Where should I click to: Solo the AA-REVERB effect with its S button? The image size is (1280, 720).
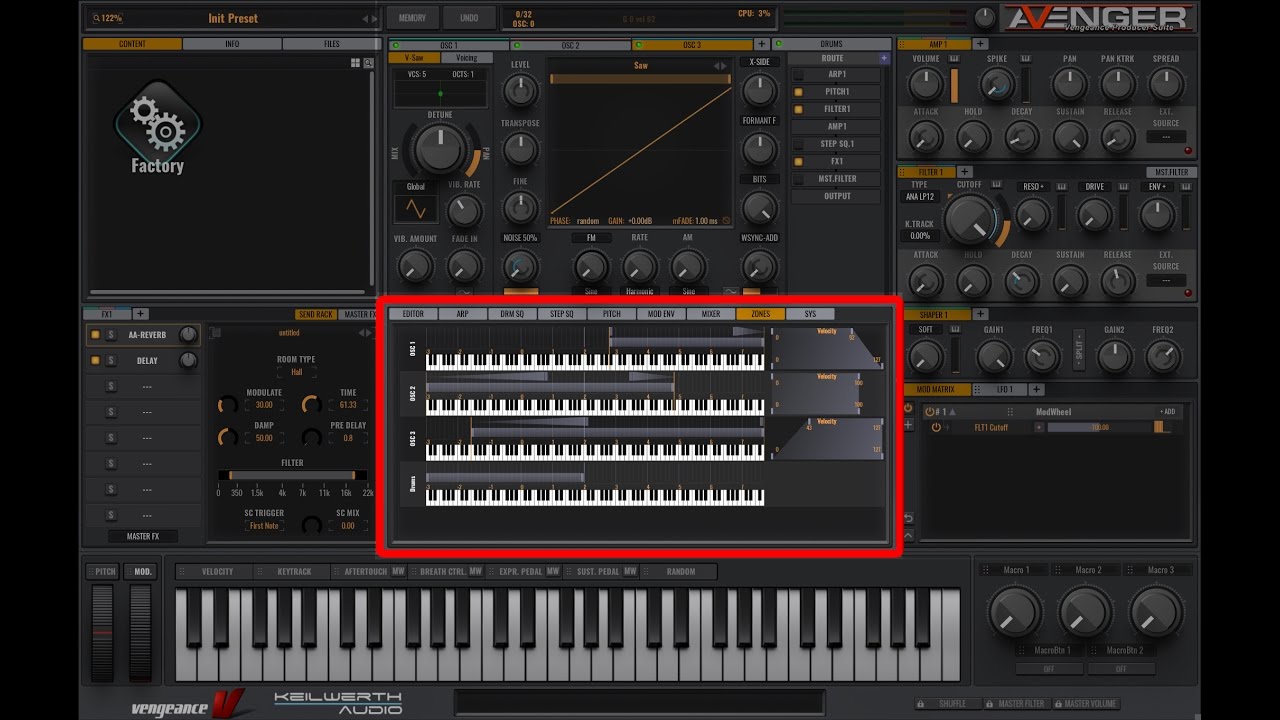tap(110, 335)
